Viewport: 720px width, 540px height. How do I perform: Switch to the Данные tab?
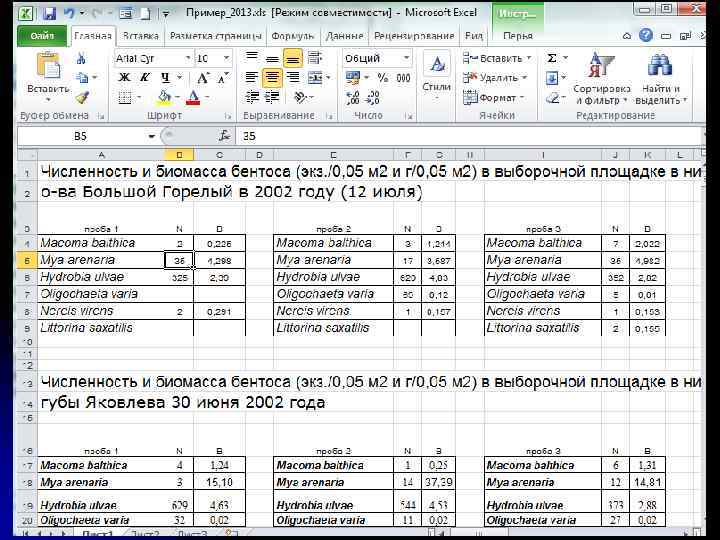[344, 36]
